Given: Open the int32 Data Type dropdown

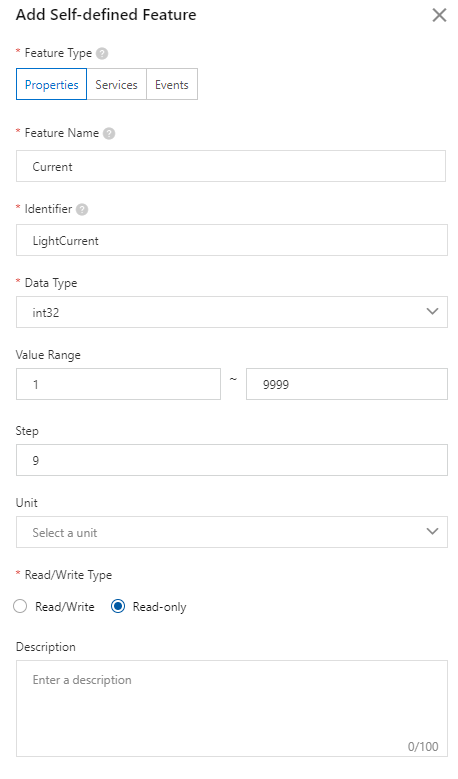Looking at the screenshot, I should click(x=231, y=312).
